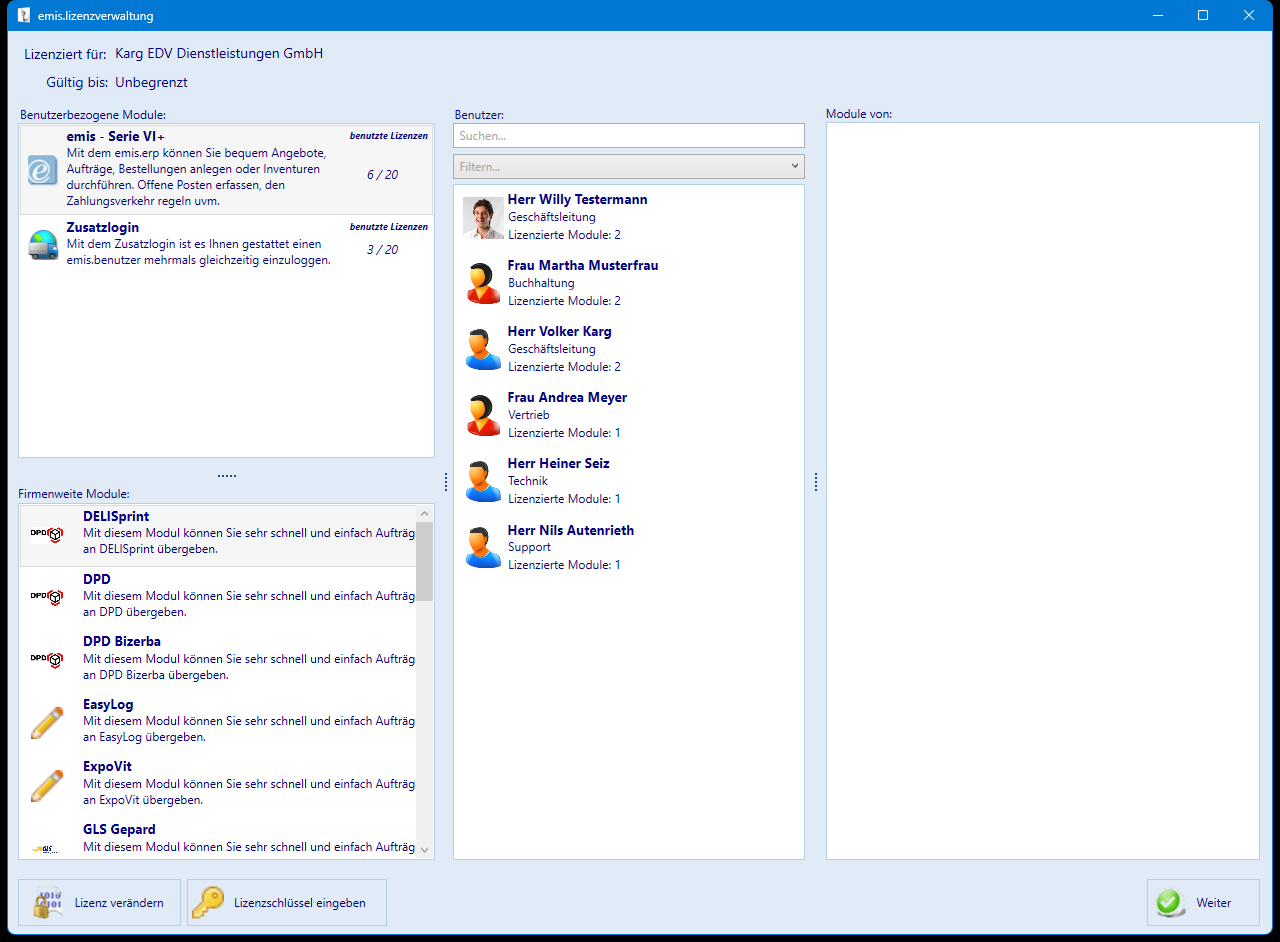The image size is (1280, 942).
Task: Click the Suchen search field
Action: click(629, 135)
